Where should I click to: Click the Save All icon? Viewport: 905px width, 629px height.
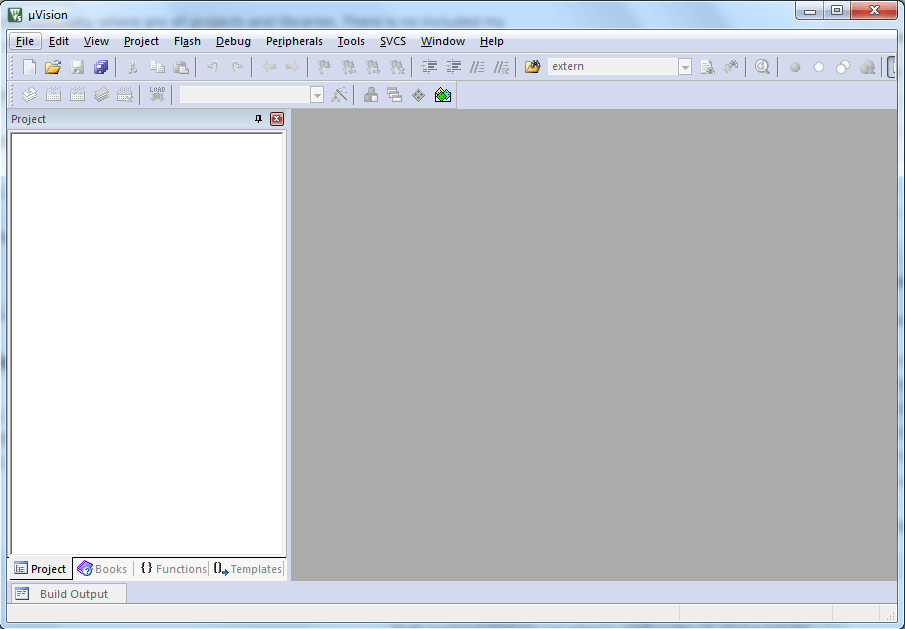(x=102, y=67)
